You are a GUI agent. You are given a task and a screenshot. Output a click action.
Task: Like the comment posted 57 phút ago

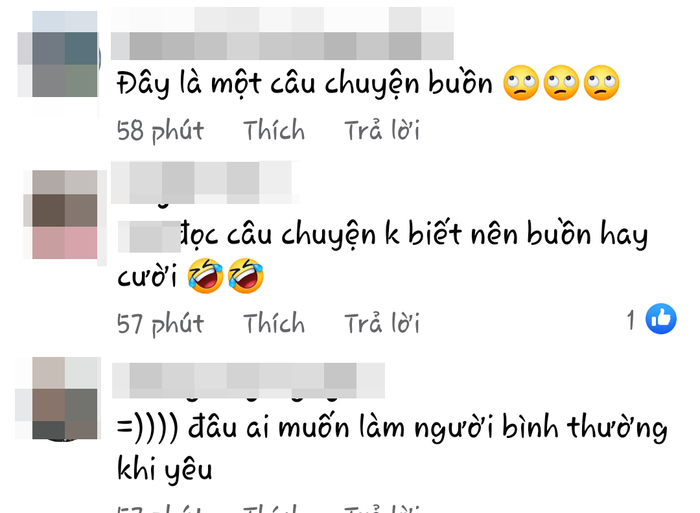pos(274,323)
